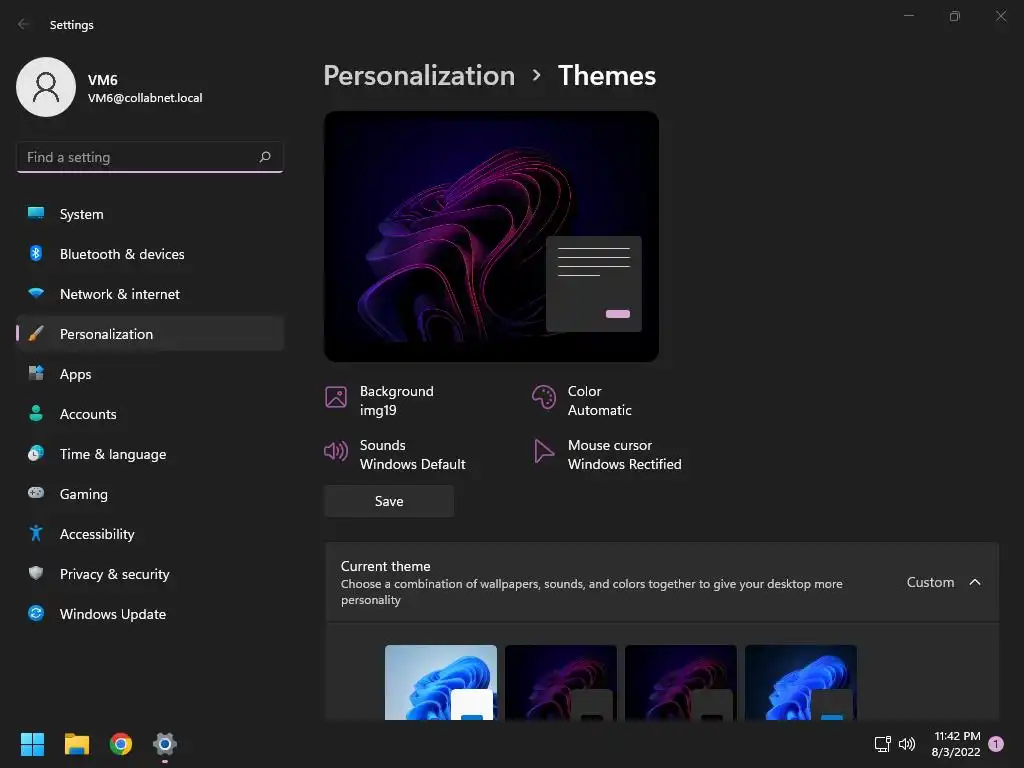Open Privacy & security label
The image size is (1024, 768).
tap(115, 574)
